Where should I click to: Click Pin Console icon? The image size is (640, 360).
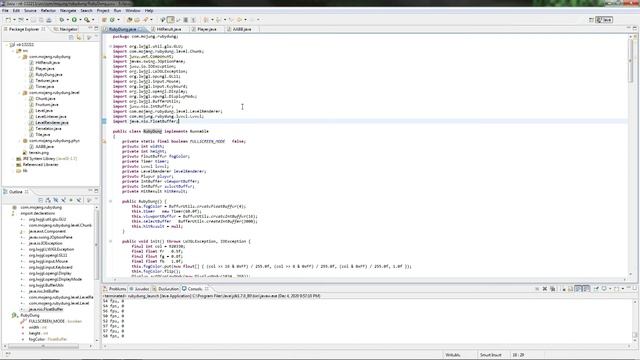point(596,289)
